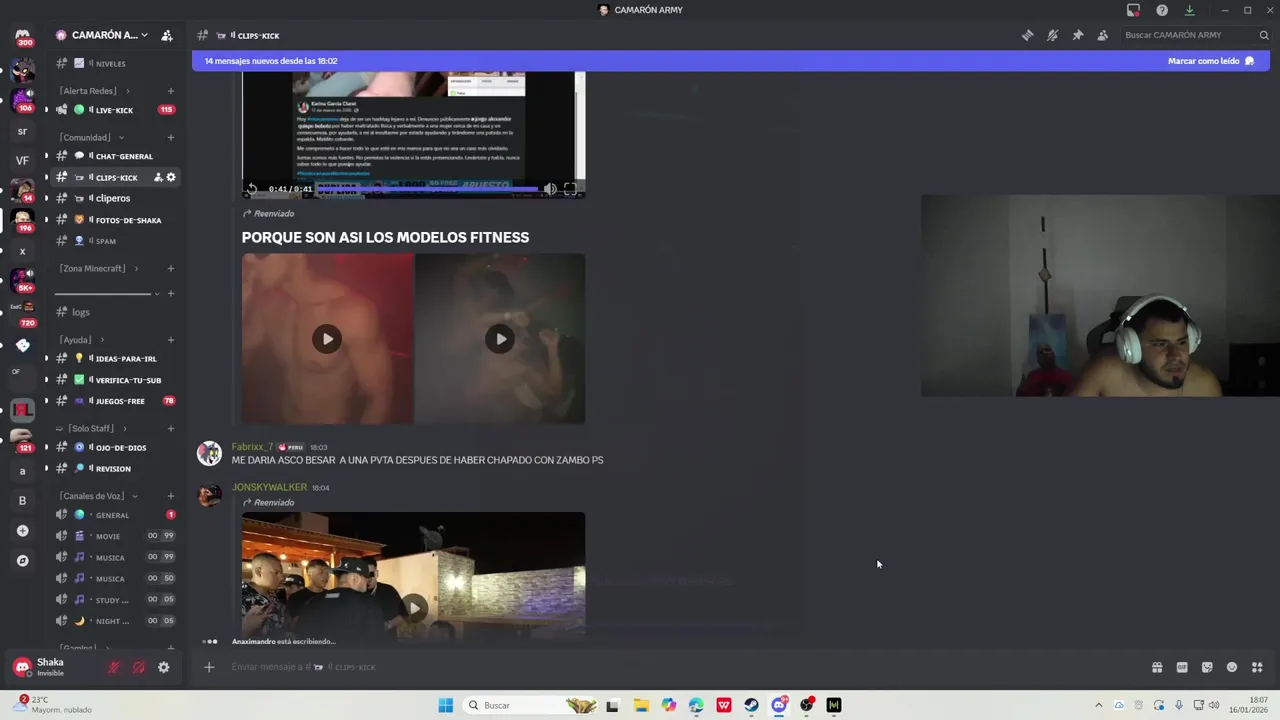Open the Help question mark icon
Viewport: 1280px width, 720px height.
point(1162,10)
